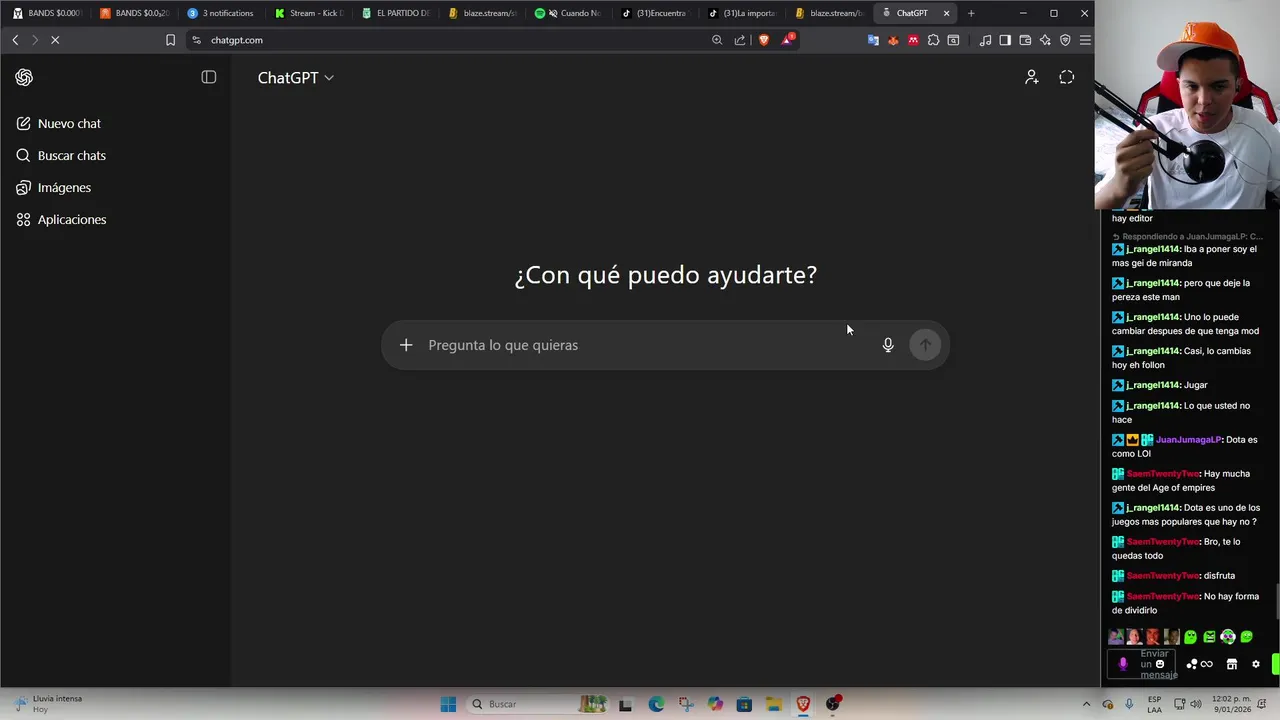Open Leo AI sparkle icon
The image size is (1280, 720).
click(x=1045, y=40)
